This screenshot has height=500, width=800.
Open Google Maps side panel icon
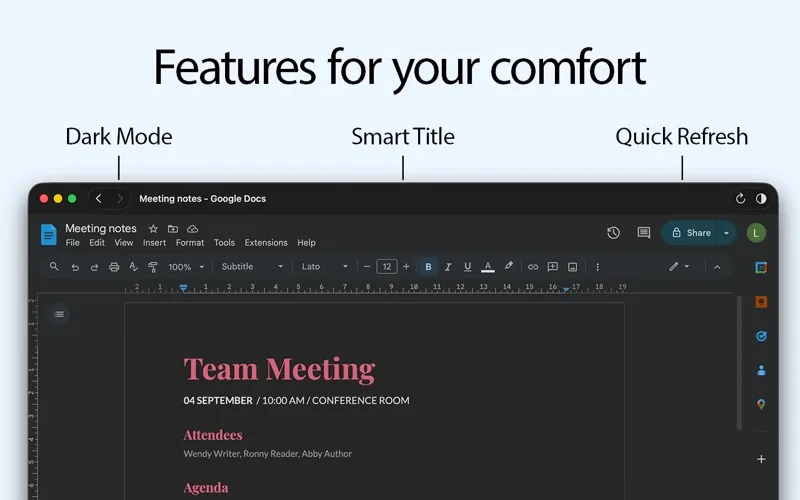(761, 405)
